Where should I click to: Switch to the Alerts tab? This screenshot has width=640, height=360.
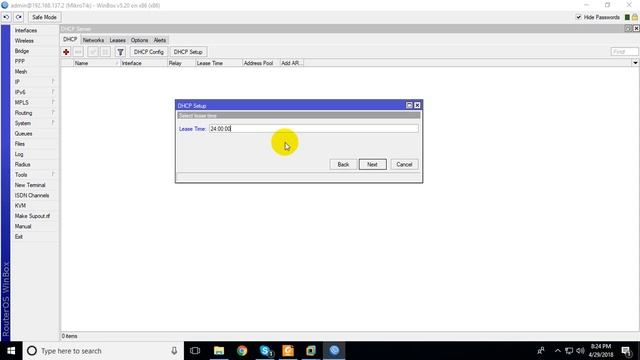tap(160, 40)
